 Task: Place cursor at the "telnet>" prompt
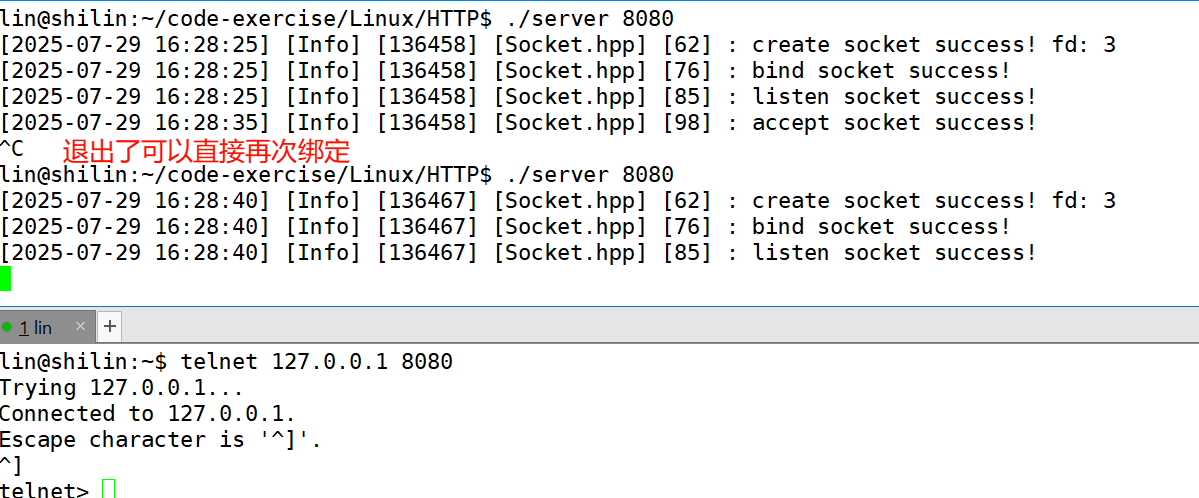coord(108,490)
